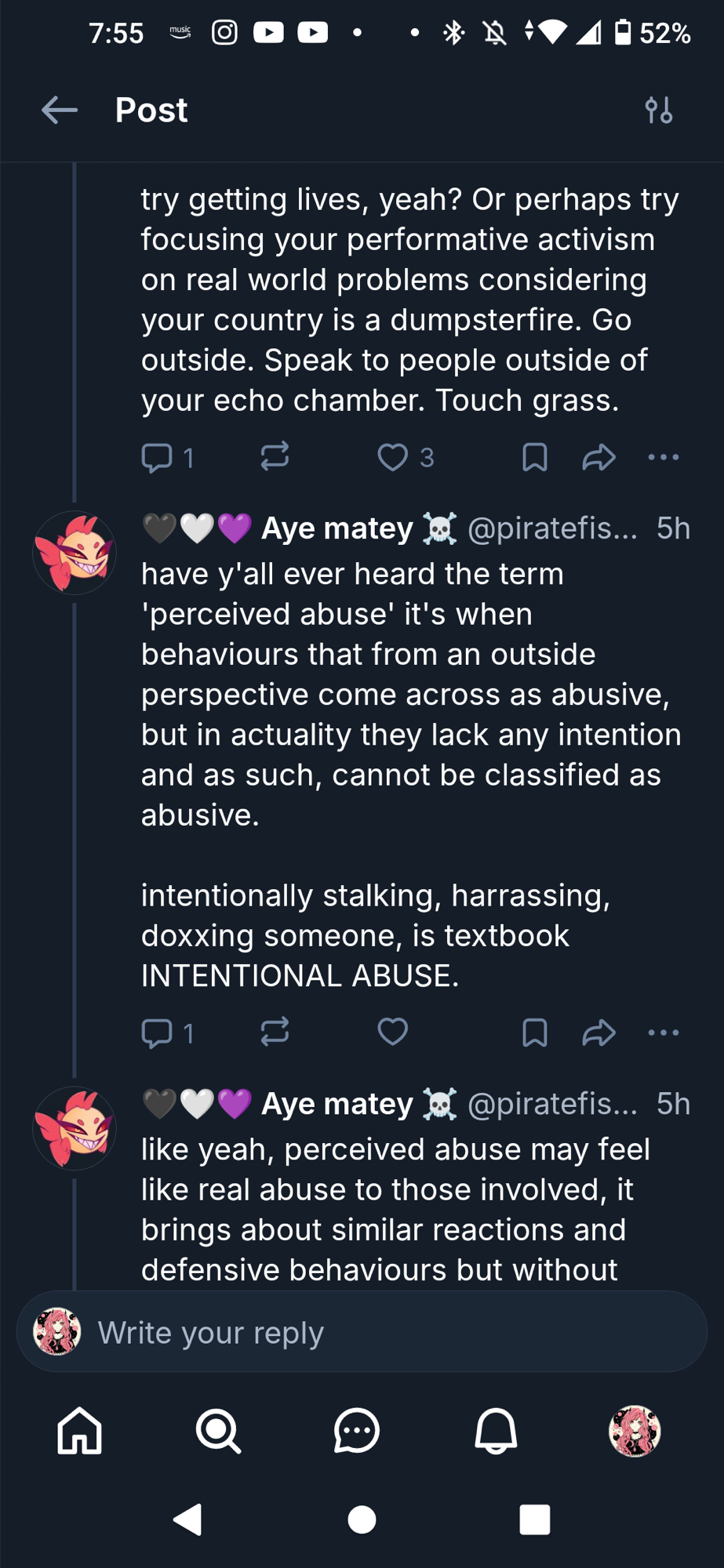Go back using the header arrow

click(60, 110)
